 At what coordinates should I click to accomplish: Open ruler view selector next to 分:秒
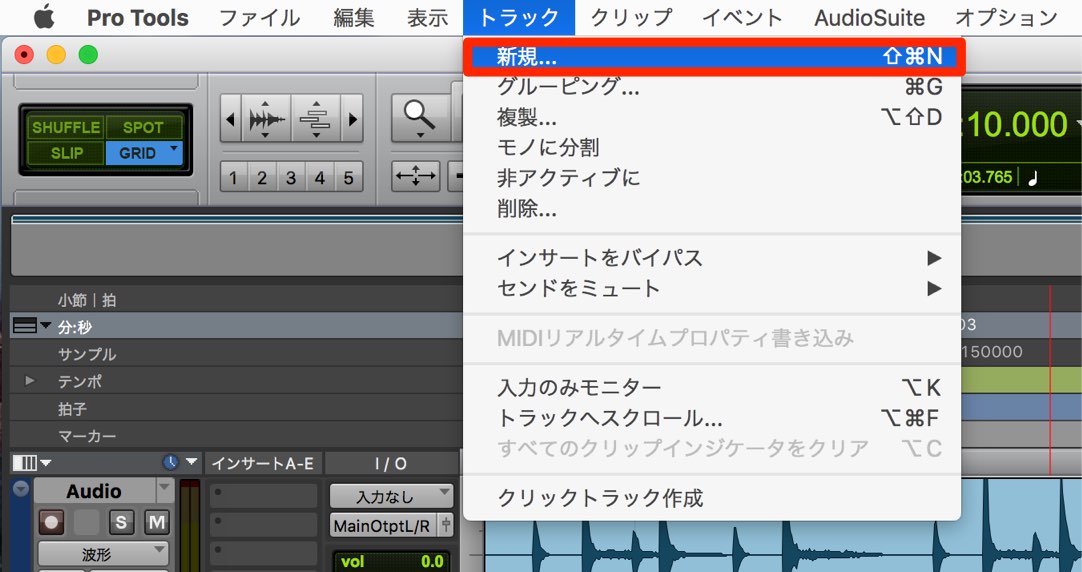click(32, 326)
